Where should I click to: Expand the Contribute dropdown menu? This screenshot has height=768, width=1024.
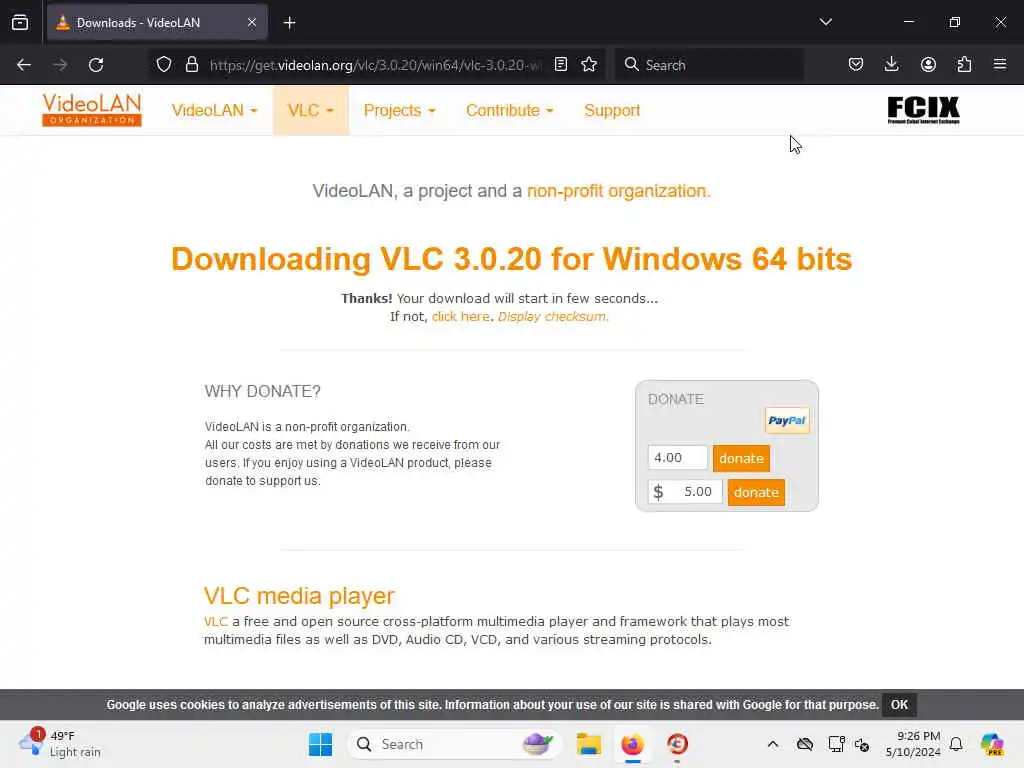click(509, 110)
